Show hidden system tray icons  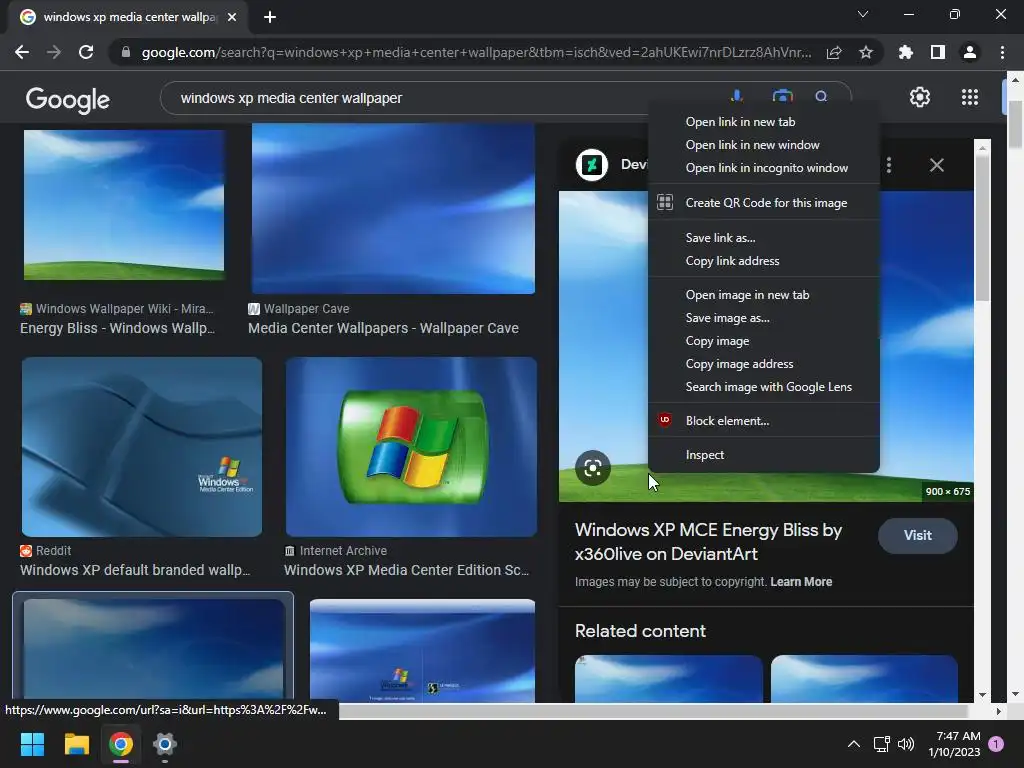(854, 744)
